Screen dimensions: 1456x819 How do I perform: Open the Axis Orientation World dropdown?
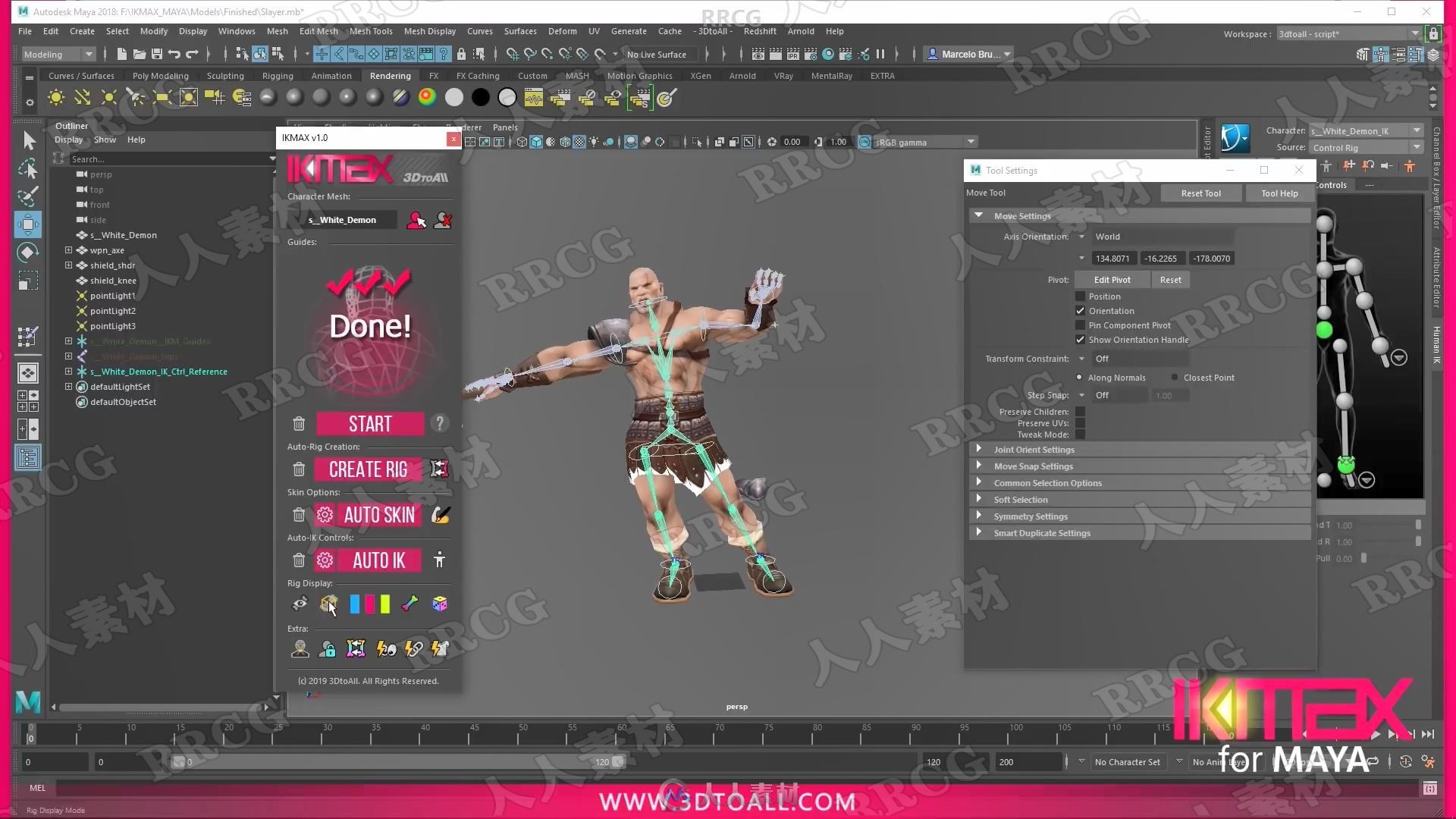1155,237
